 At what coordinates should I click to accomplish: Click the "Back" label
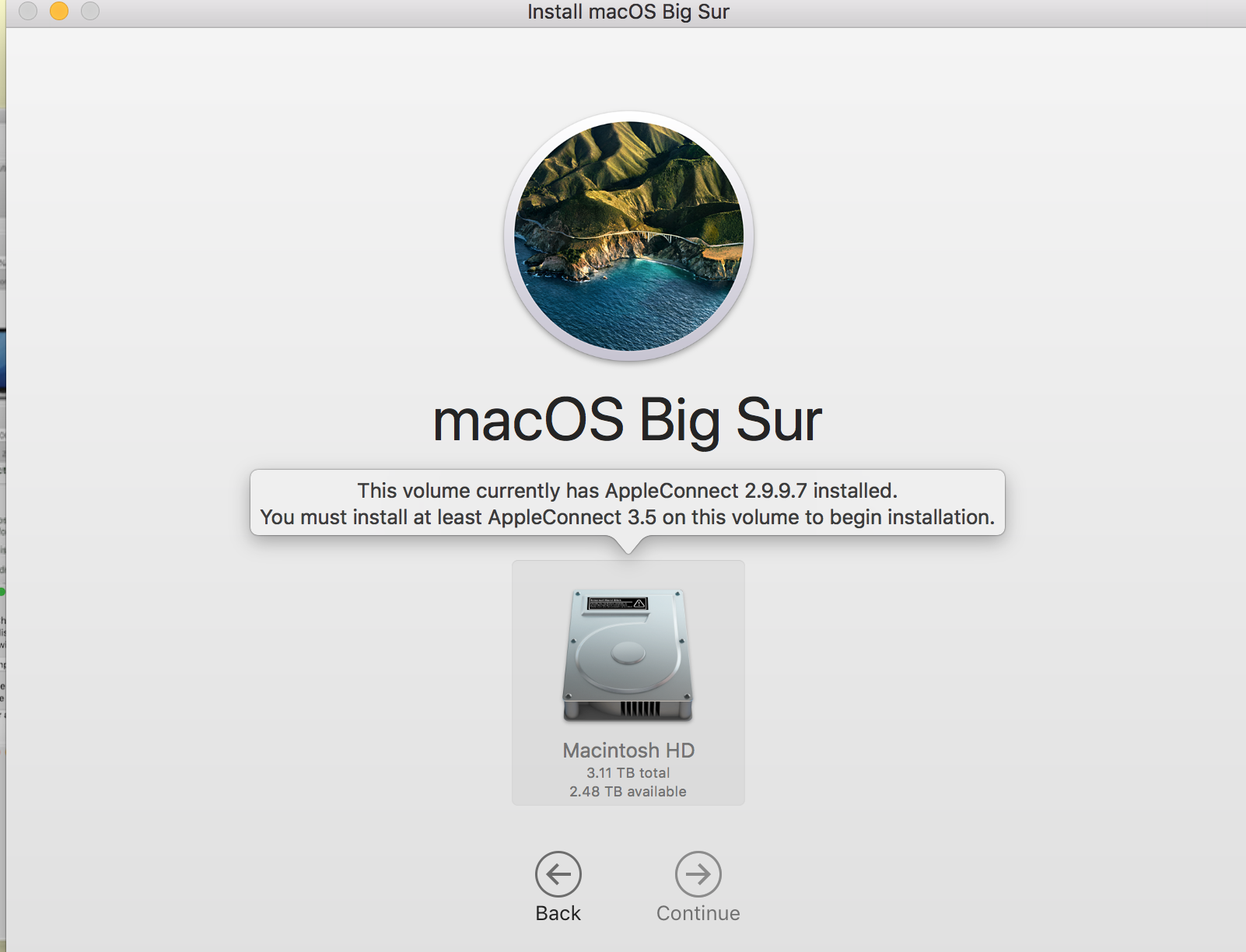pos(558,913)
